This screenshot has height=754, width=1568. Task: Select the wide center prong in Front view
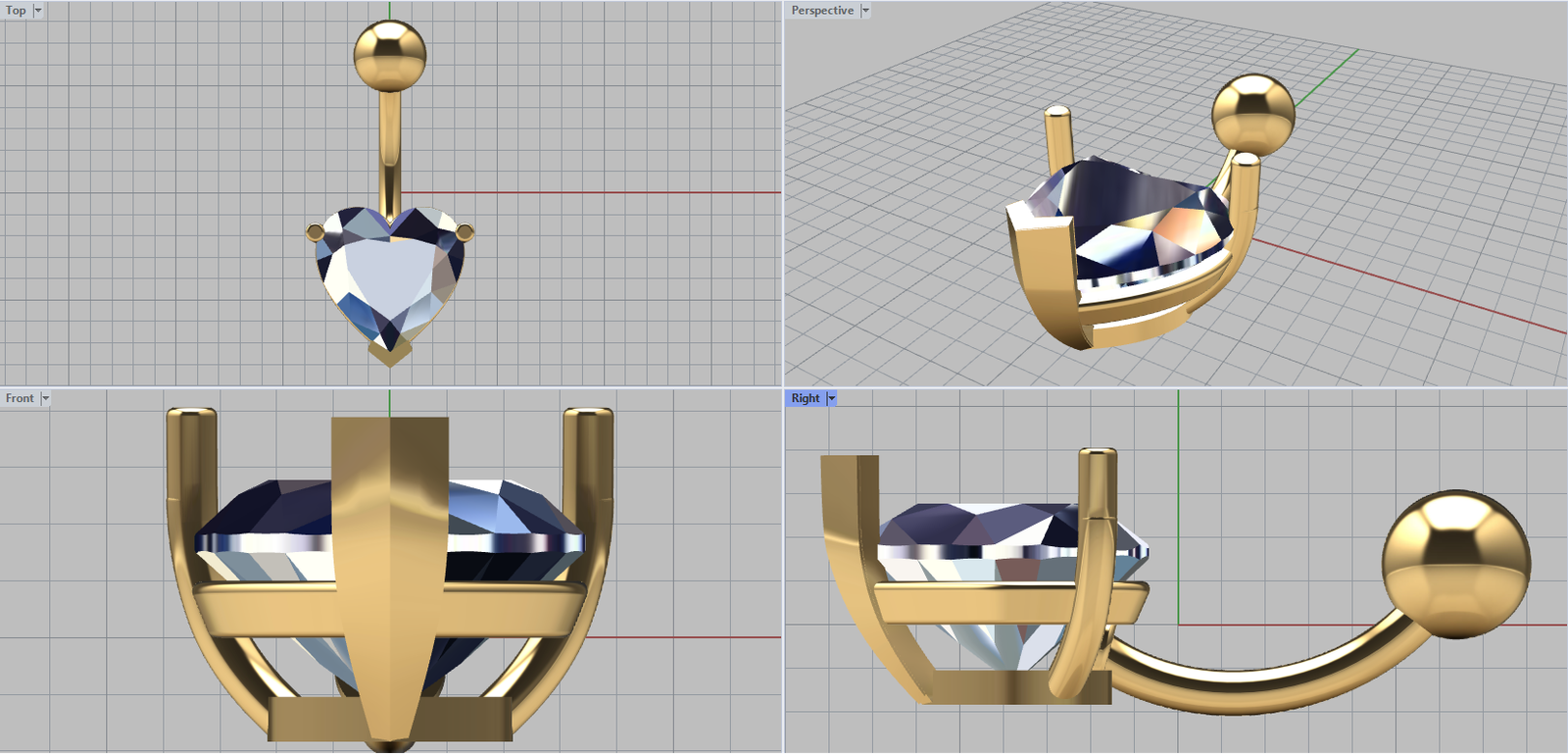coord(390,569)
